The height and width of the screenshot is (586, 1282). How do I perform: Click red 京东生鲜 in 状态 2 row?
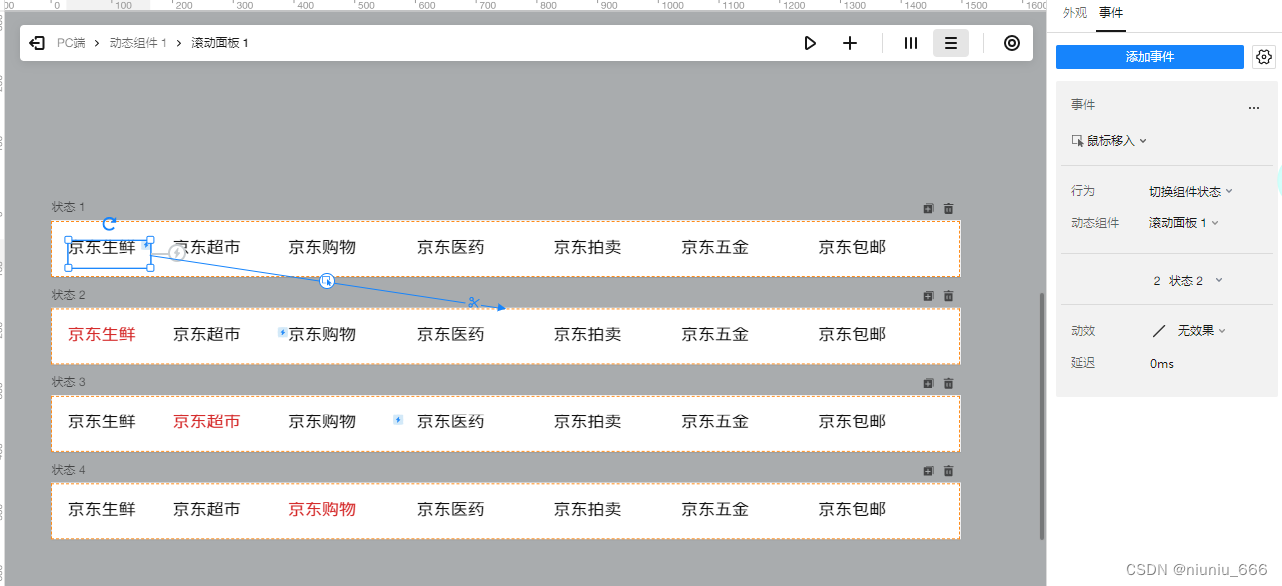point(102,334)
